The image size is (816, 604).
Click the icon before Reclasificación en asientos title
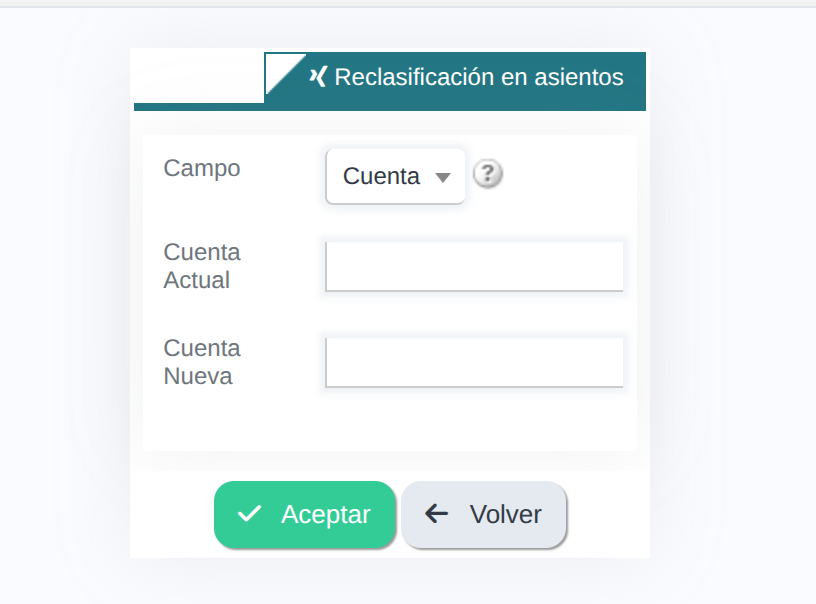(x=318, y=76)
